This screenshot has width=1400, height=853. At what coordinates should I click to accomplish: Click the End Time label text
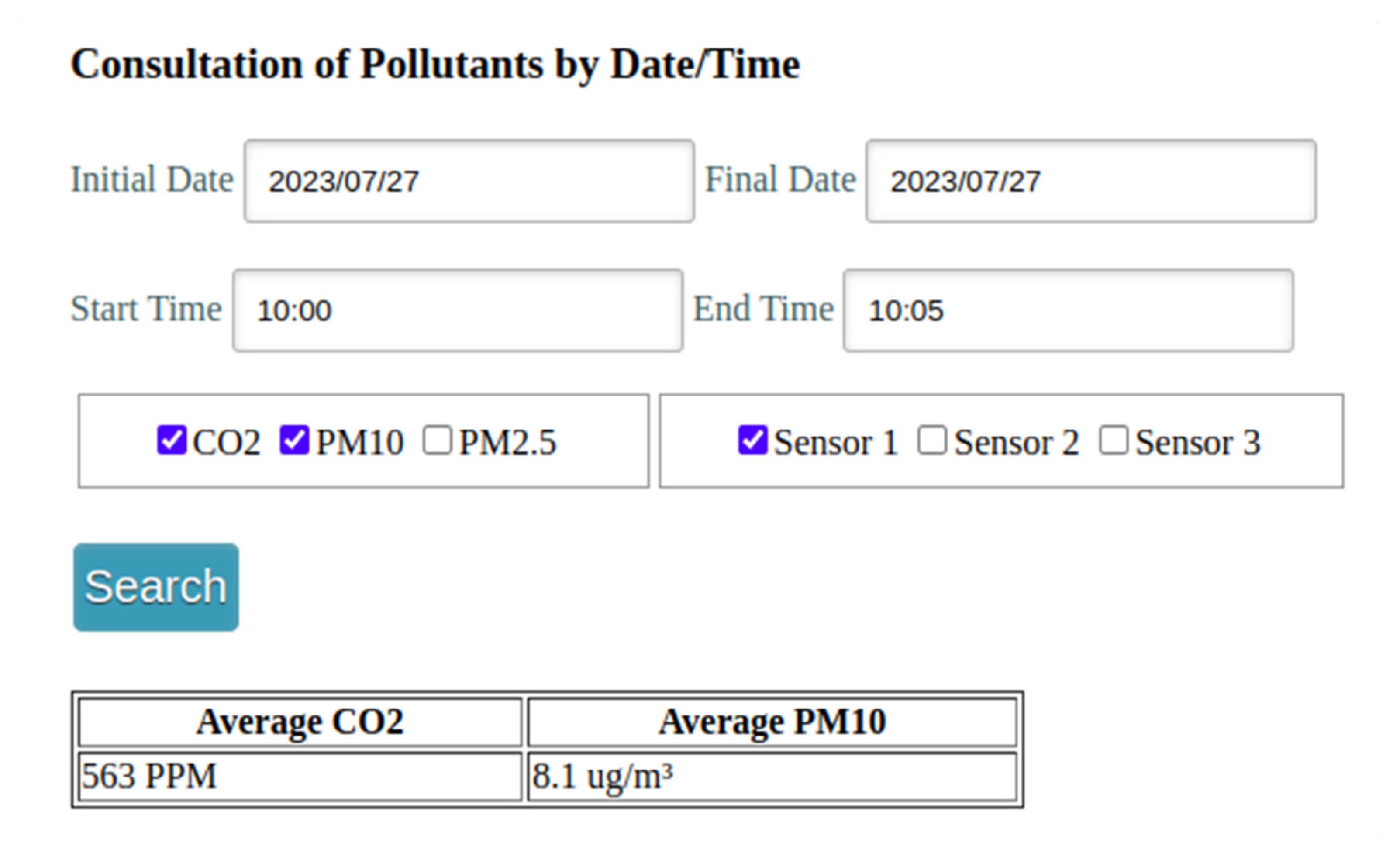(763, 309)
